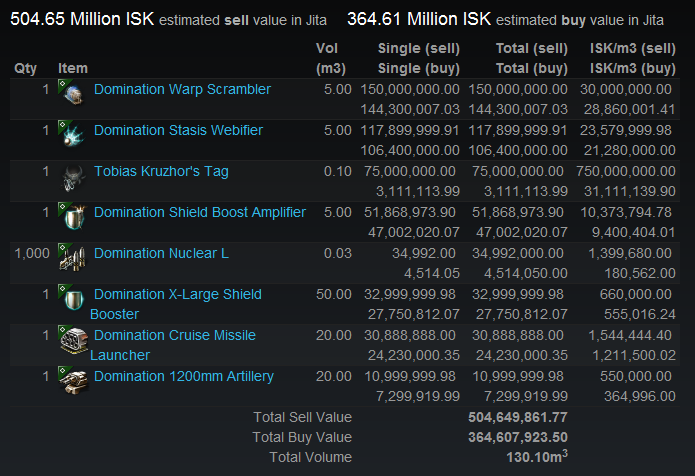
Task: Click the Item column header
Action: tap(73, 68)
